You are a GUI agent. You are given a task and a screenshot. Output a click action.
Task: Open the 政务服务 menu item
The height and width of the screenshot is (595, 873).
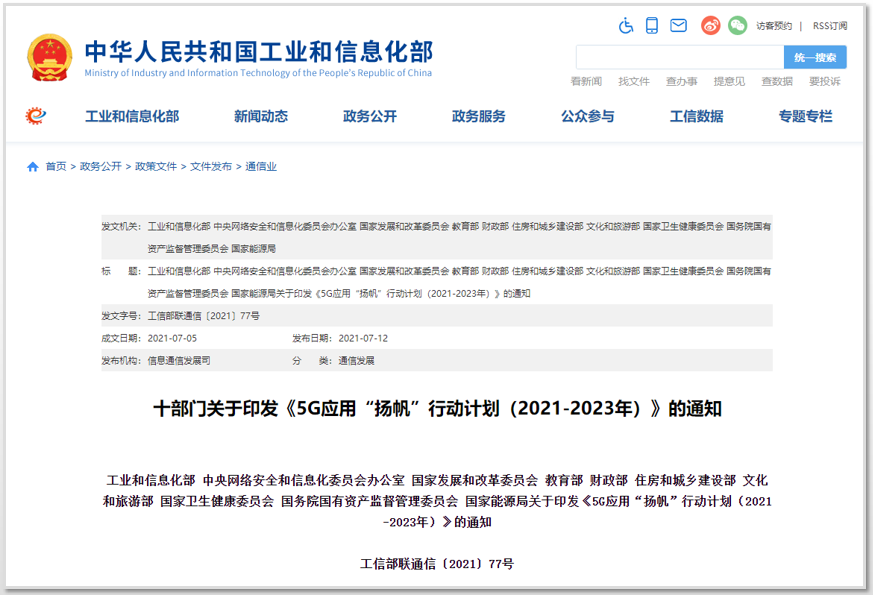coord(479,116)
